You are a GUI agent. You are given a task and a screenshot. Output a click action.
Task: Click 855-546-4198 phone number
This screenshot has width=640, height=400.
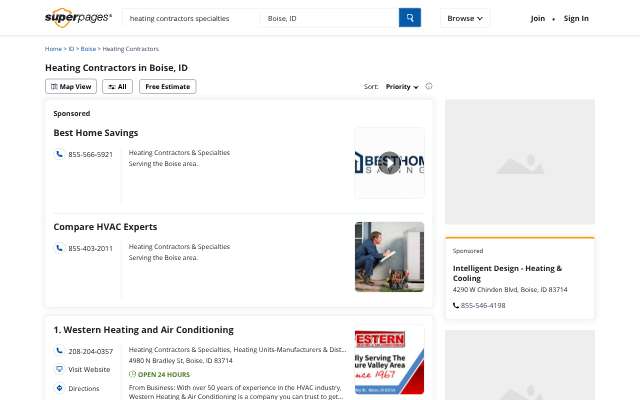[x=483, y=305]
